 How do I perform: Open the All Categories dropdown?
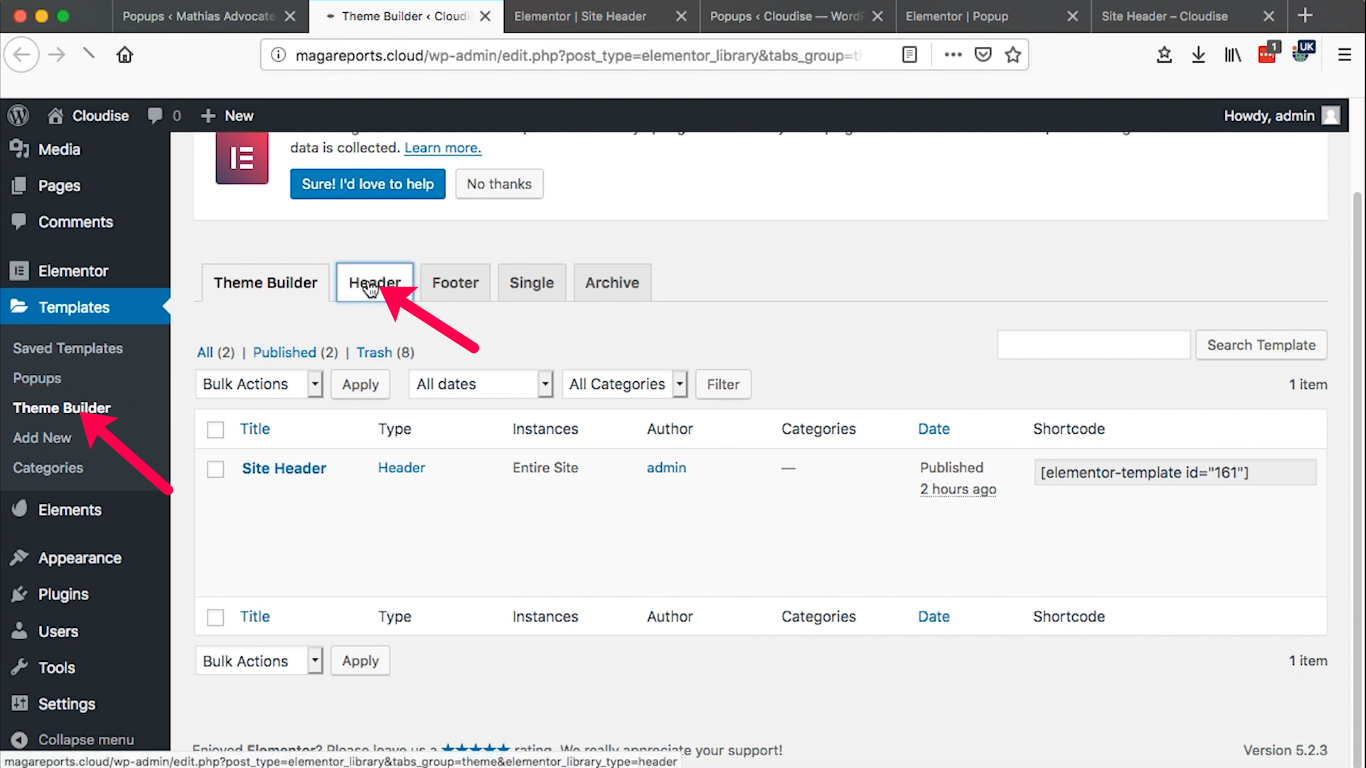(625, 384)
